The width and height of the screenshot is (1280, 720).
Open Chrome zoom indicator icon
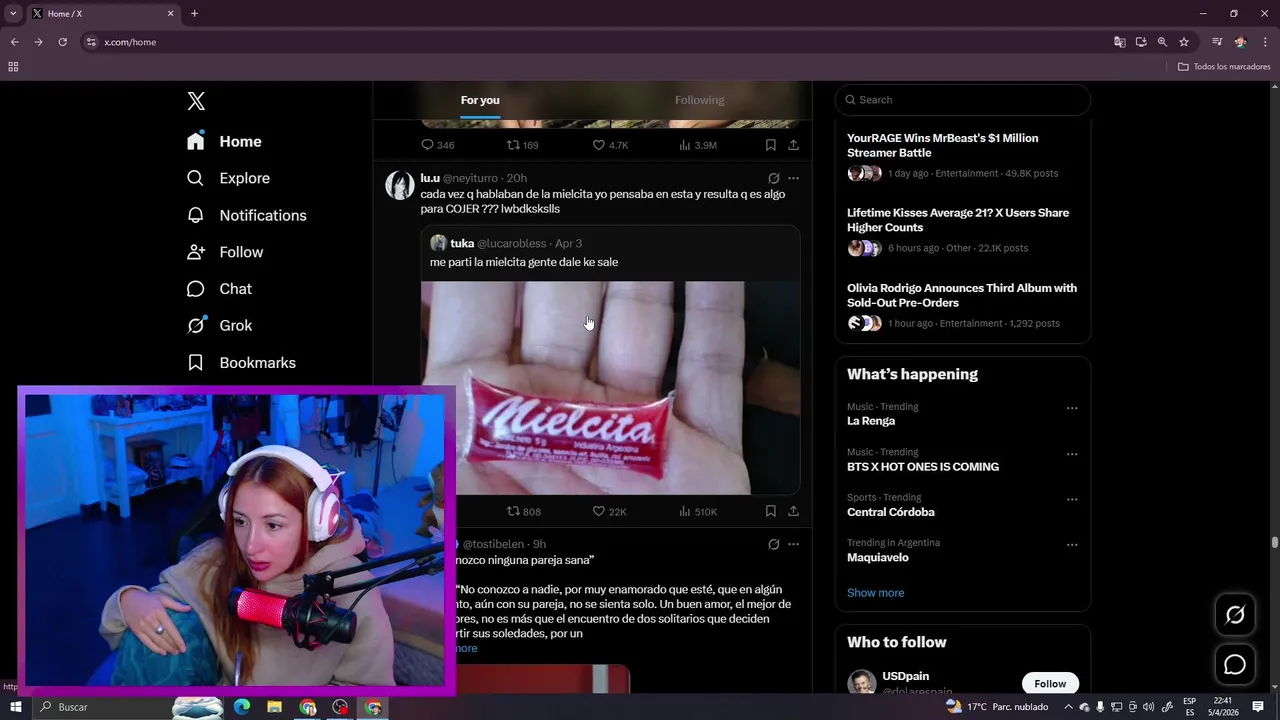point(1162,42)
